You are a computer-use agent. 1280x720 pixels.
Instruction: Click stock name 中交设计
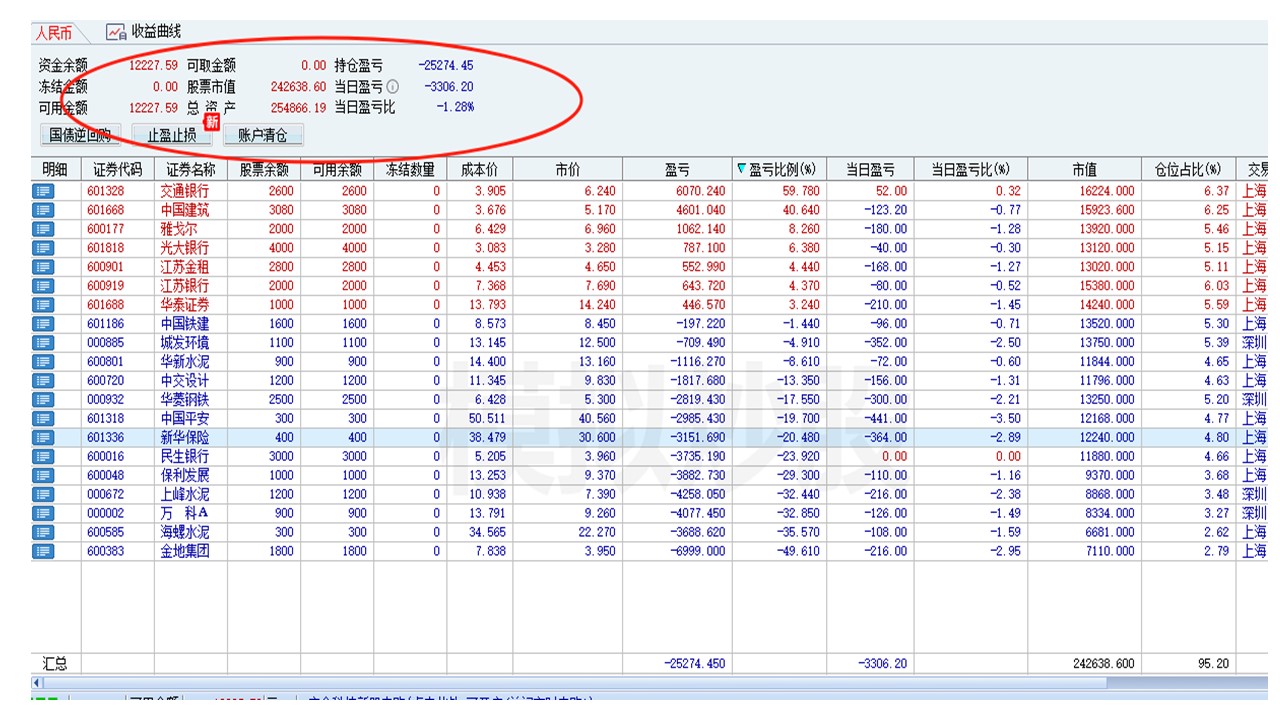[185, 380]
